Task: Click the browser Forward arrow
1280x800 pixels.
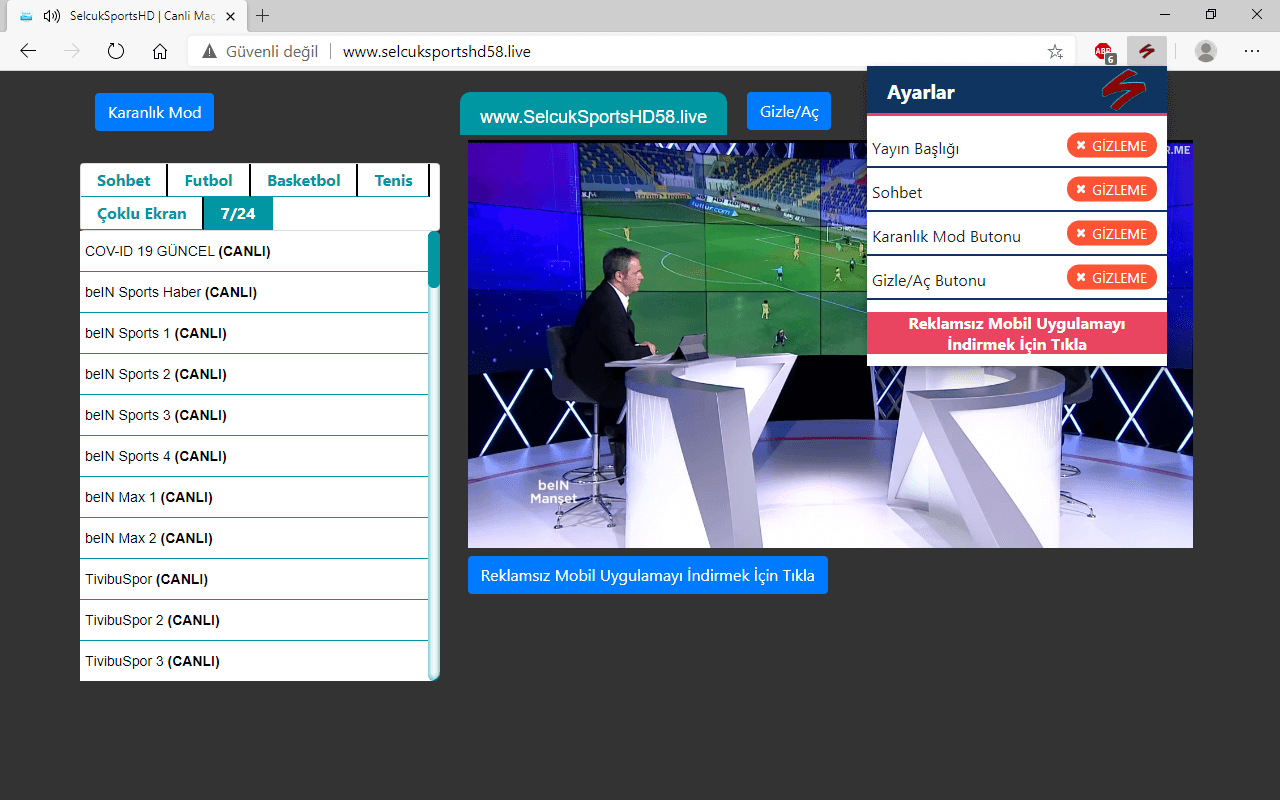Action: pyautogui.click(x=72, y=51)
